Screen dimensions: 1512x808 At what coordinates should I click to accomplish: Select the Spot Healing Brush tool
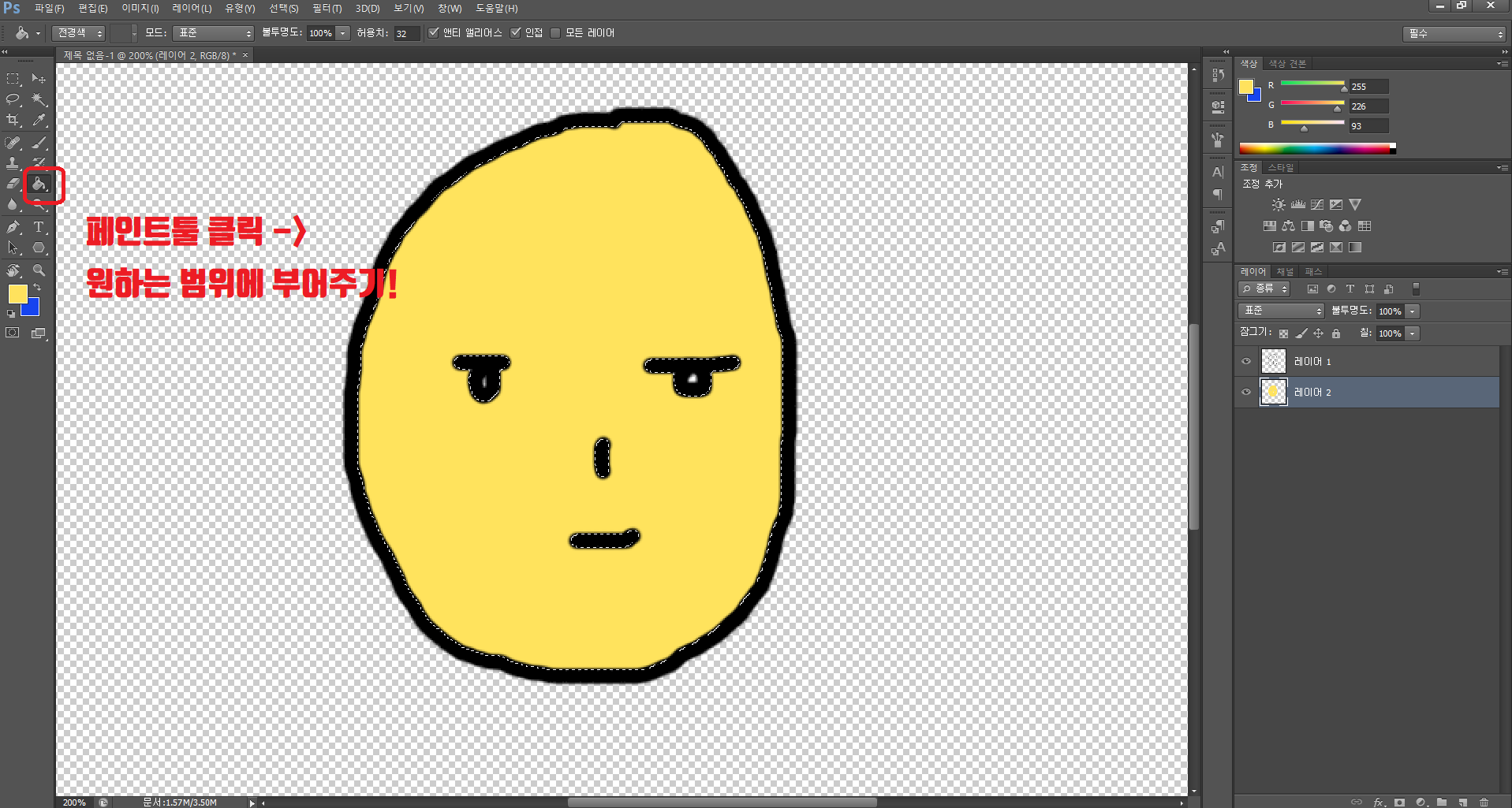pyautogui.click(x=13, y=143)
